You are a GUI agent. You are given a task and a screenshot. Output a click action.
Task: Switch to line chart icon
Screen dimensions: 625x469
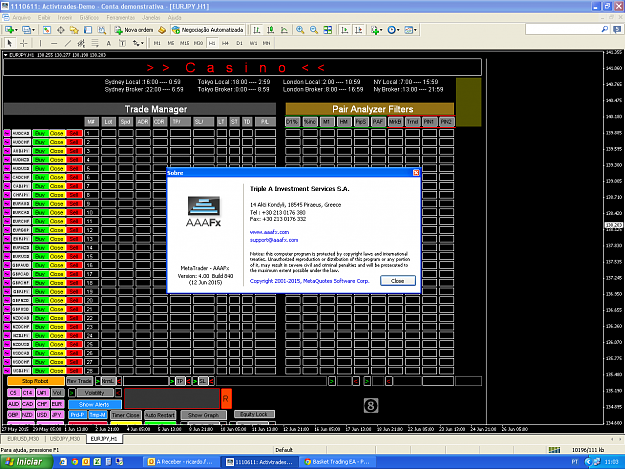pos(284,30)
